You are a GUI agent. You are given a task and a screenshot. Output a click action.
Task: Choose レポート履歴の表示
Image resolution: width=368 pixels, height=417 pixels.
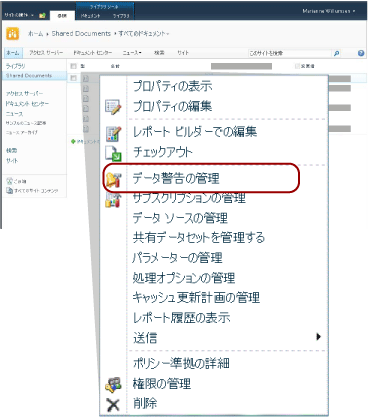(182, 317)
